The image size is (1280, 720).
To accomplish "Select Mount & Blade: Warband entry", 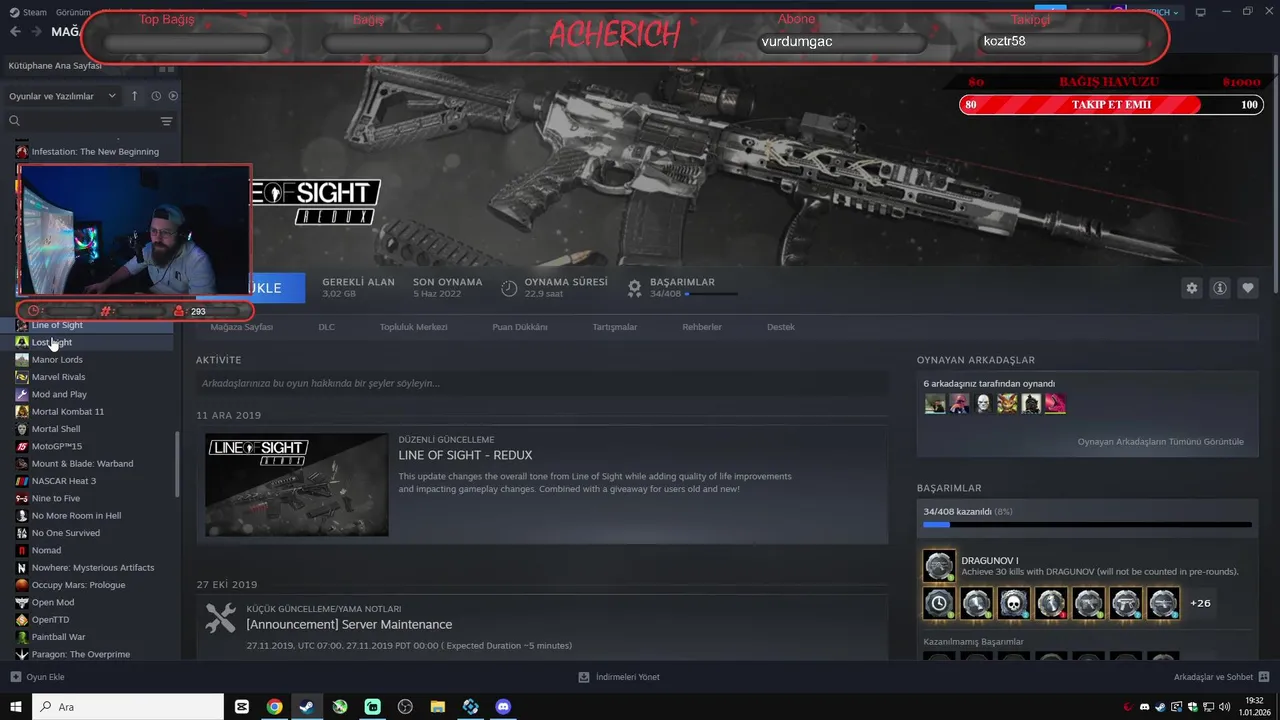I will click(82, 464).
